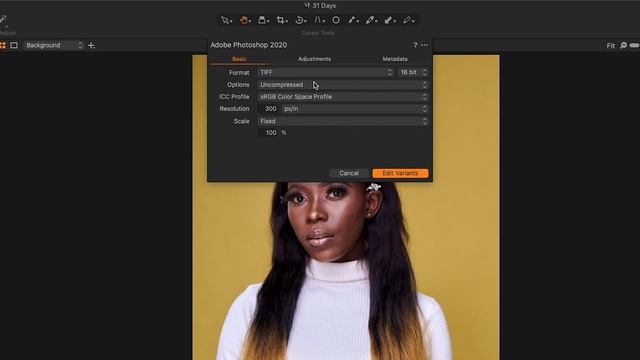The height and width of the screenshot is (360, 640).
Task: Switch to the Metadata tab
Action: [x=395, y=59]
